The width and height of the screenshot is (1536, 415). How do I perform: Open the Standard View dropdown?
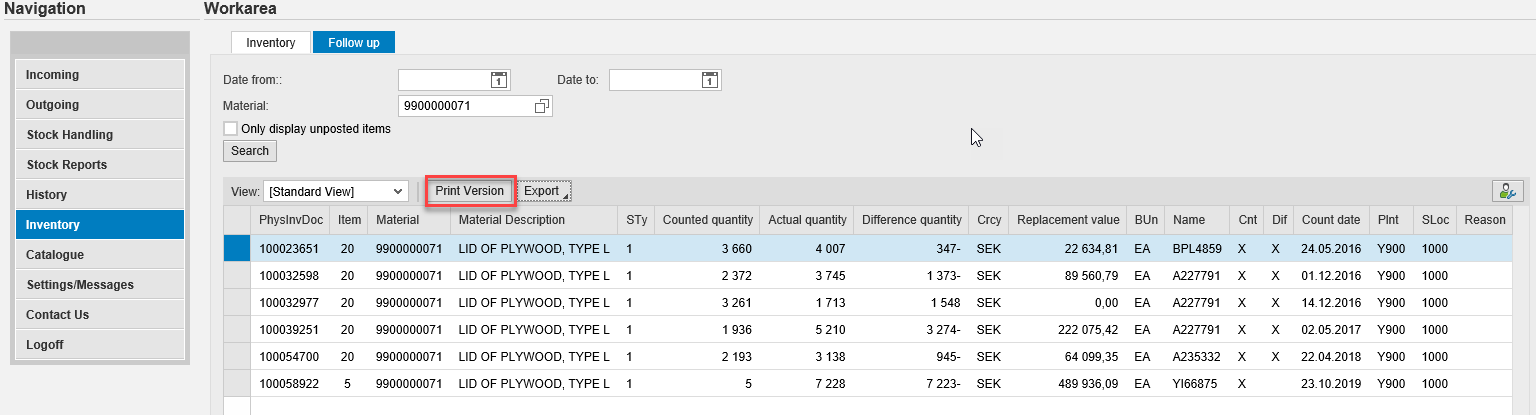[x=336, y=191]
